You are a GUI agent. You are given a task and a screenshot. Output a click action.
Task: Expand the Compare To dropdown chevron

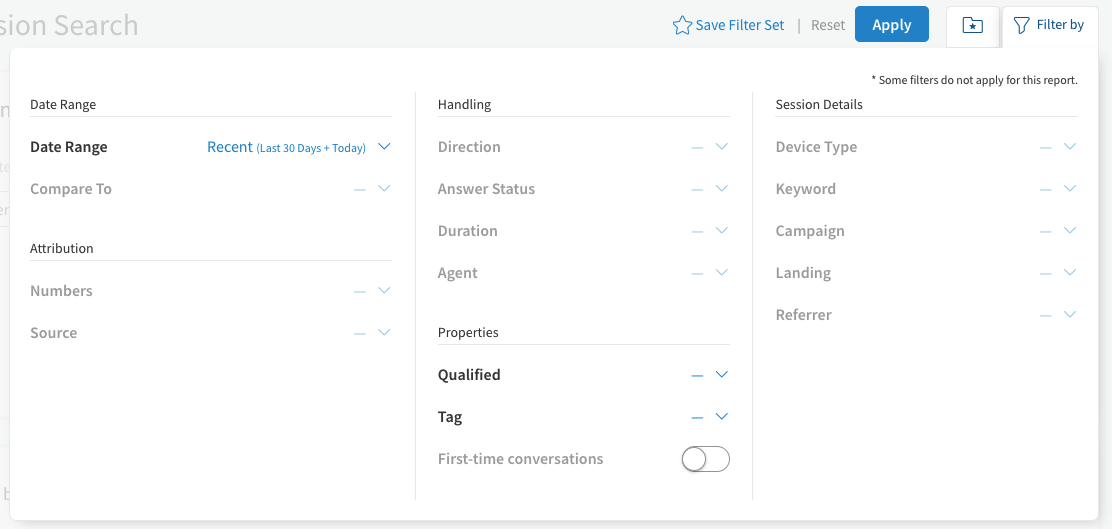[x=384, y=189]
